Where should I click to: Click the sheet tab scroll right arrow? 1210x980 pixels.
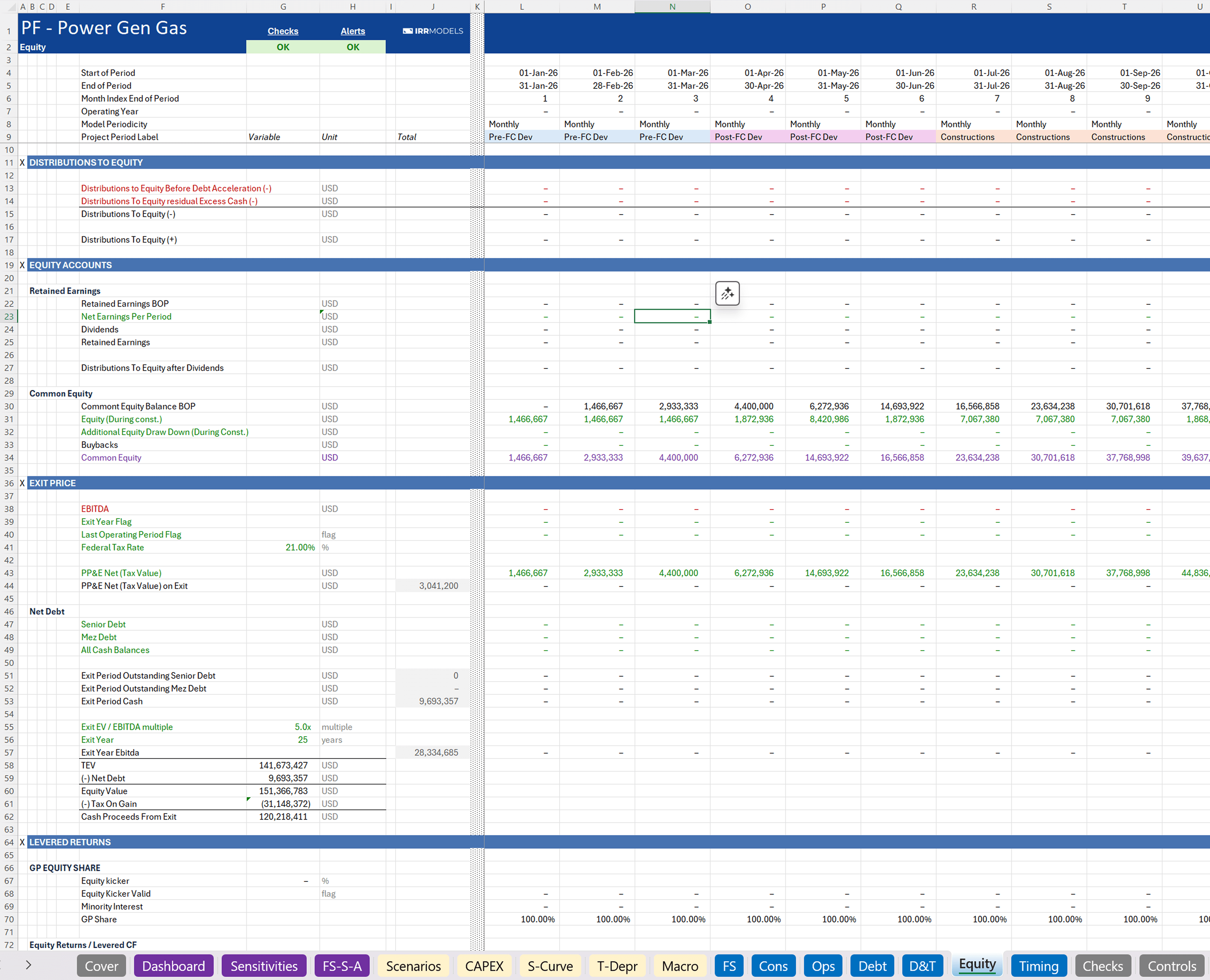point(28,965)
